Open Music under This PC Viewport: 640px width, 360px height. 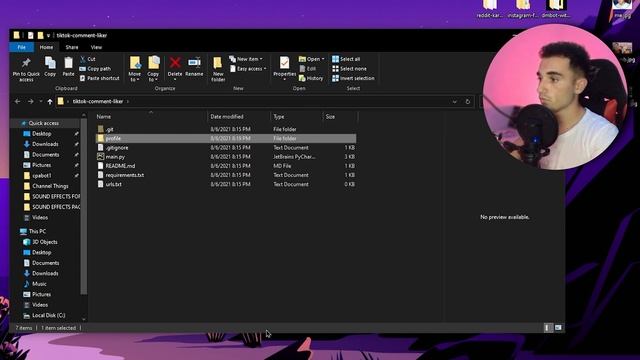(x=39, y=284)
